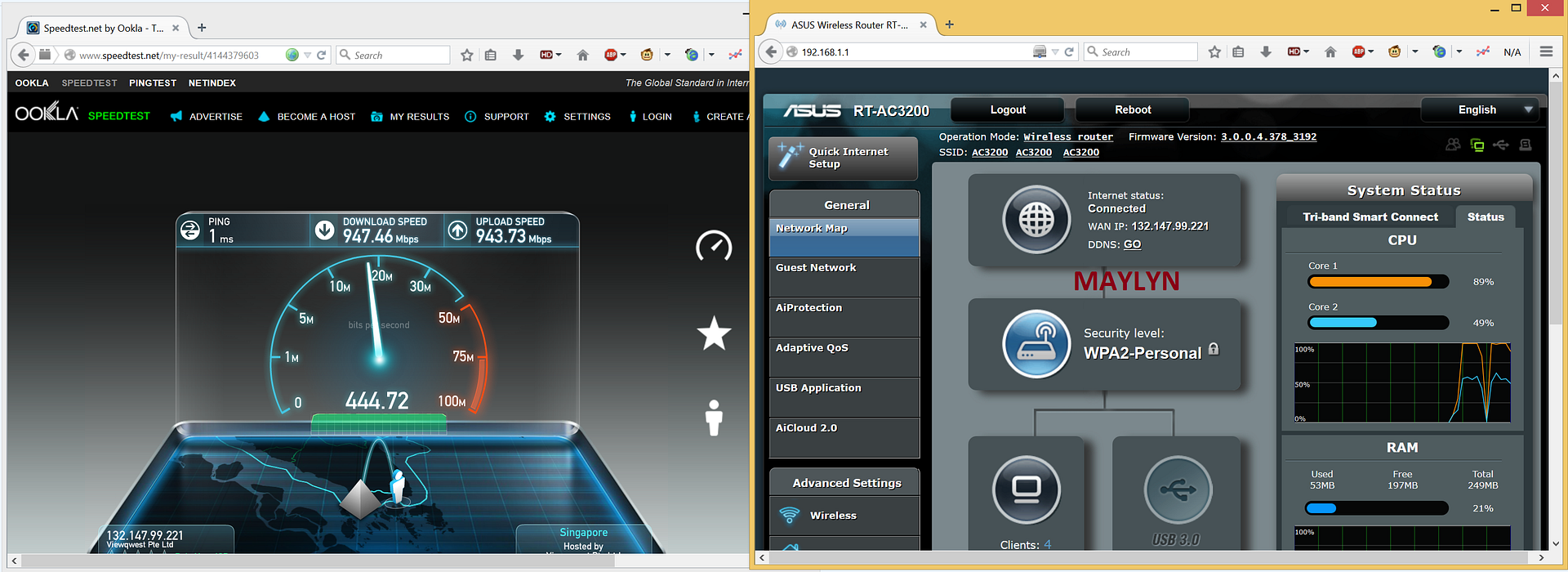
Task: Click the person icon on Speedtest
Action: pyautogui.click(x=714, y=418)
